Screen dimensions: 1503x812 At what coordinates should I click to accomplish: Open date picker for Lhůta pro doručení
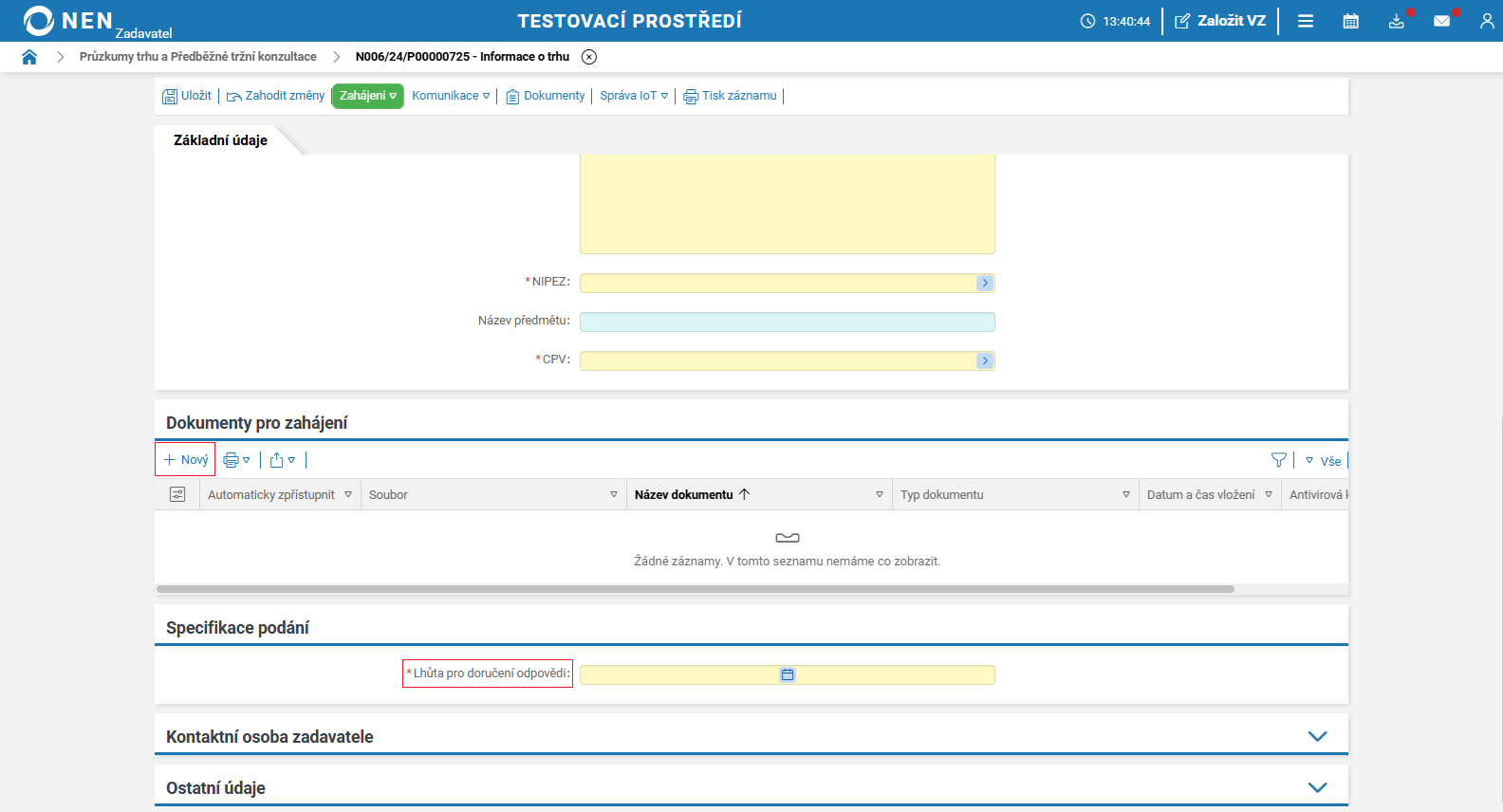[x=788, y=674]
